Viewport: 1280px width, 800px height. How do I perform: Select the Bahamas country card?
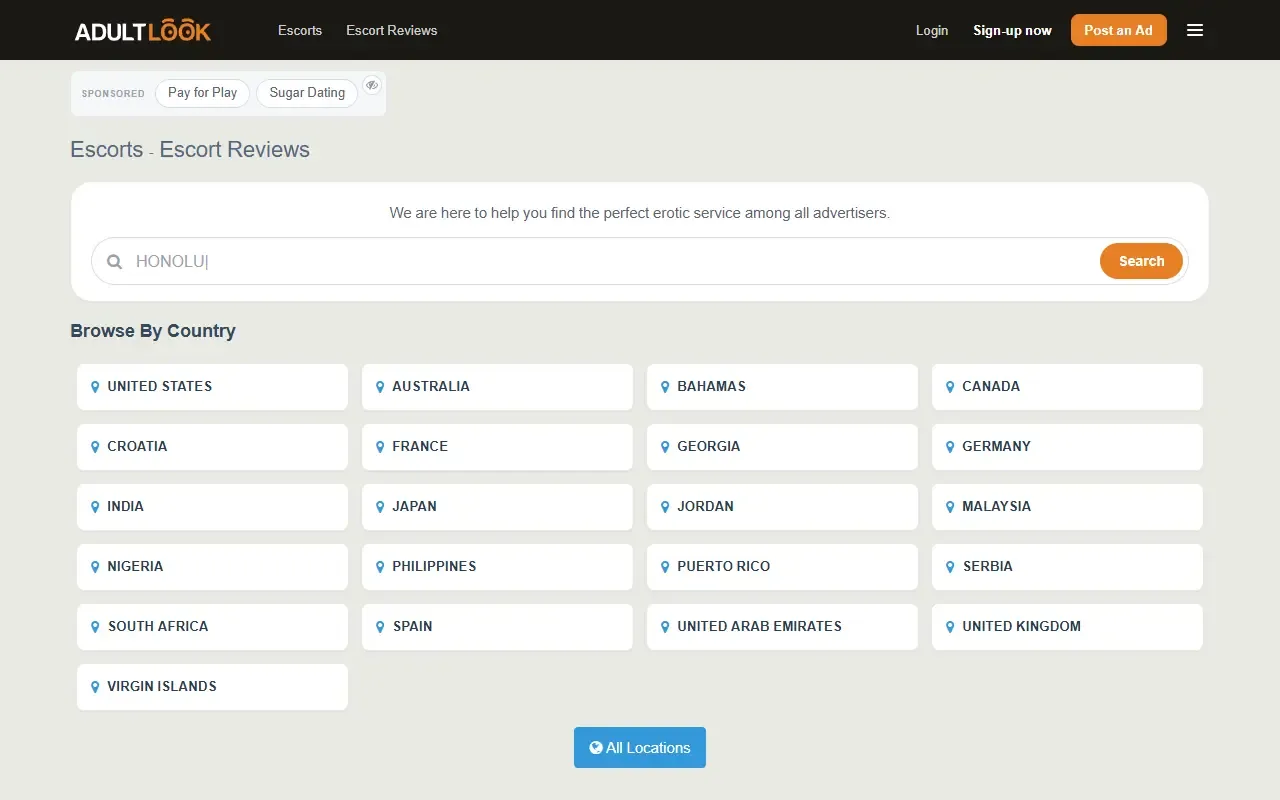pyautogui.click(x=782, y=387)
